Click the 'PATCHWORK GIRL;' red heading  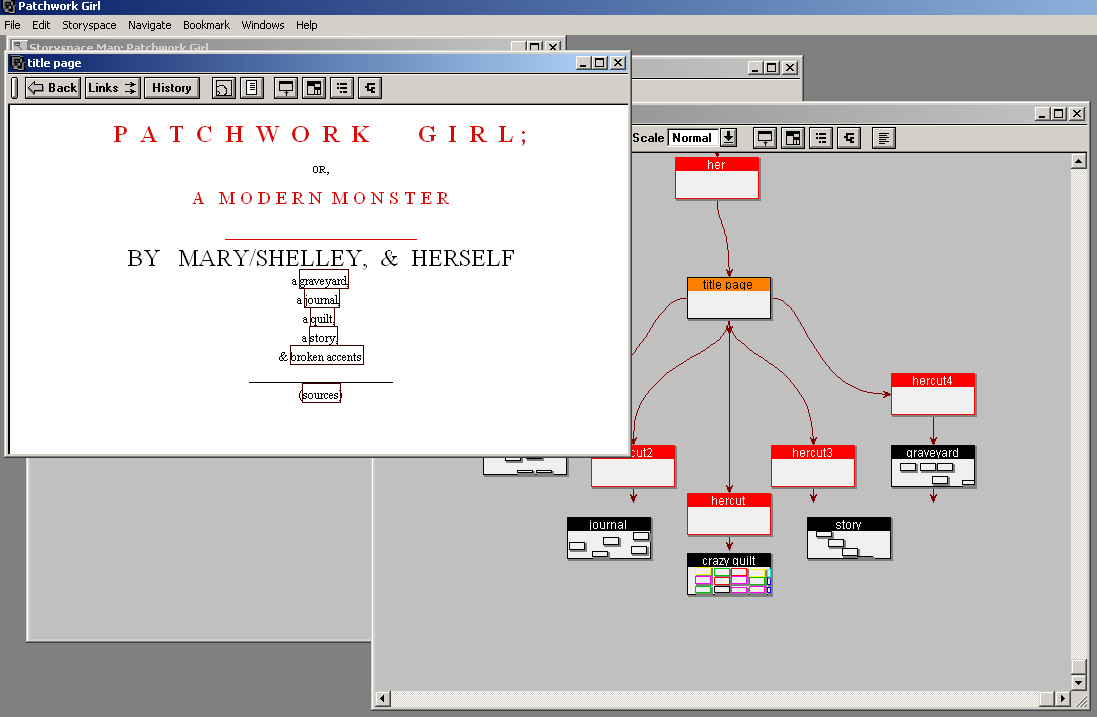tap(320, 134)
